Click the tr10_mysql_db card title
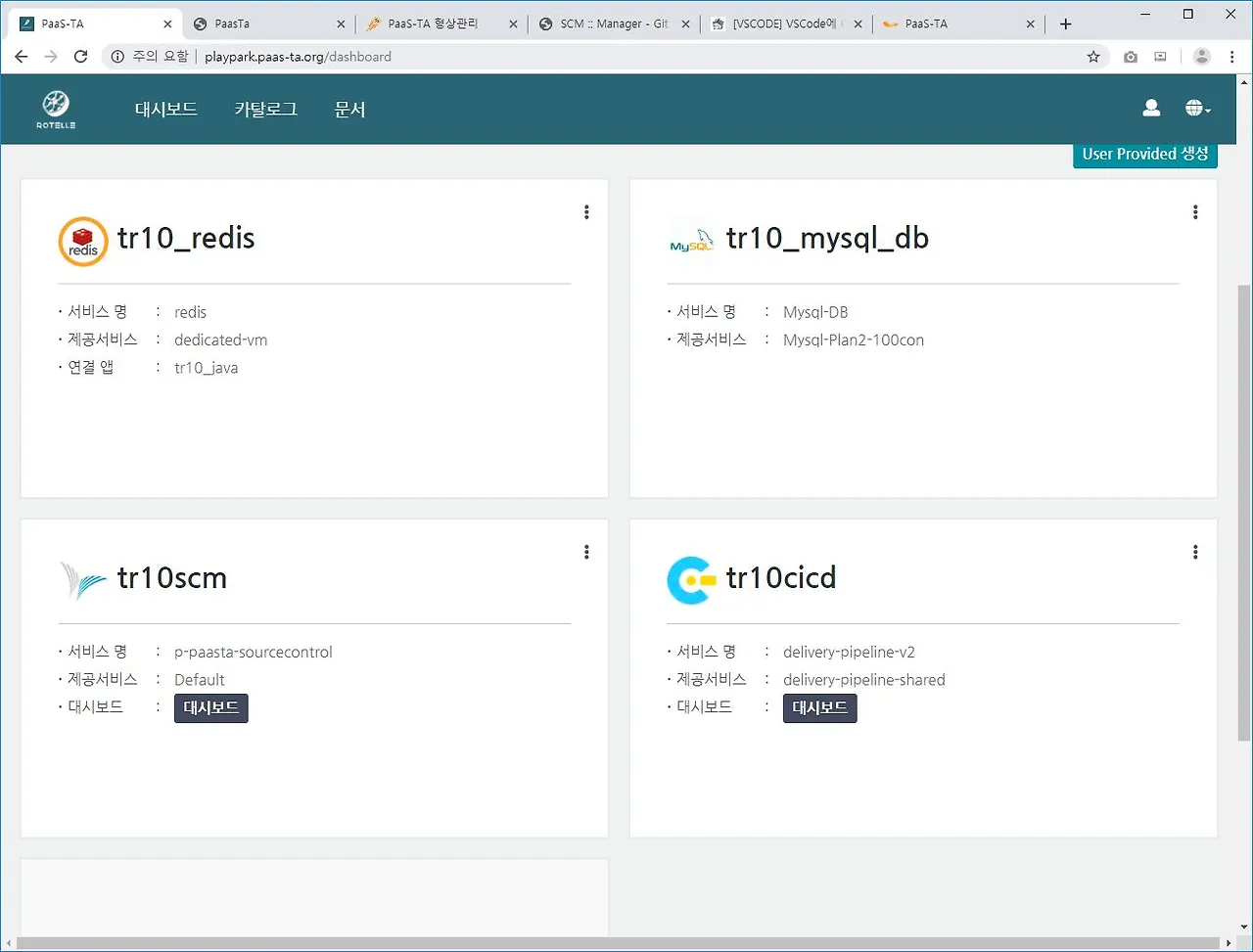Image resolution: width=1253 pixels, height=952 pixels. 827,239
